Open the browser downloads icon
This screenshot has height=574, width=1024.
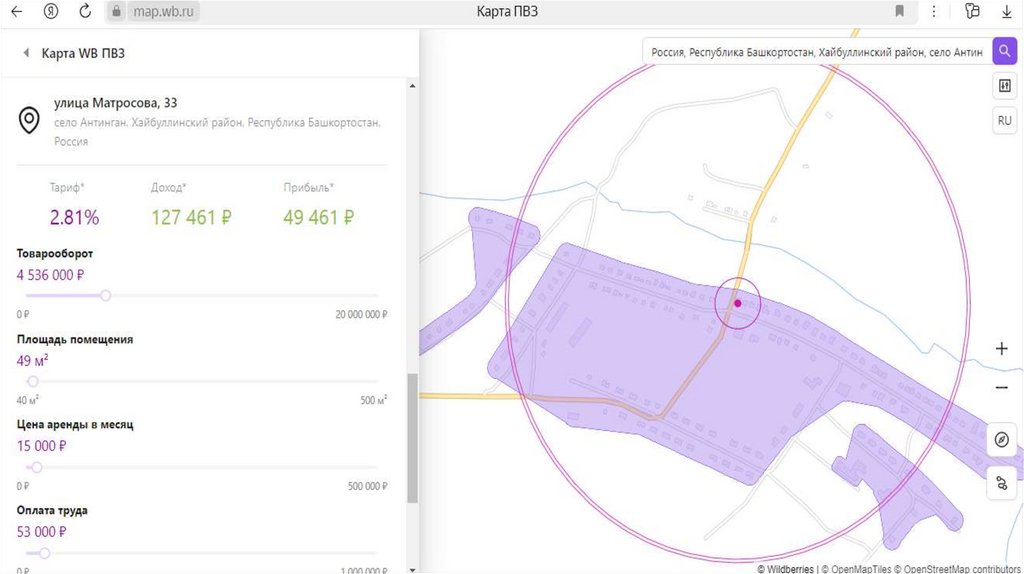(x=1006, y=11)
